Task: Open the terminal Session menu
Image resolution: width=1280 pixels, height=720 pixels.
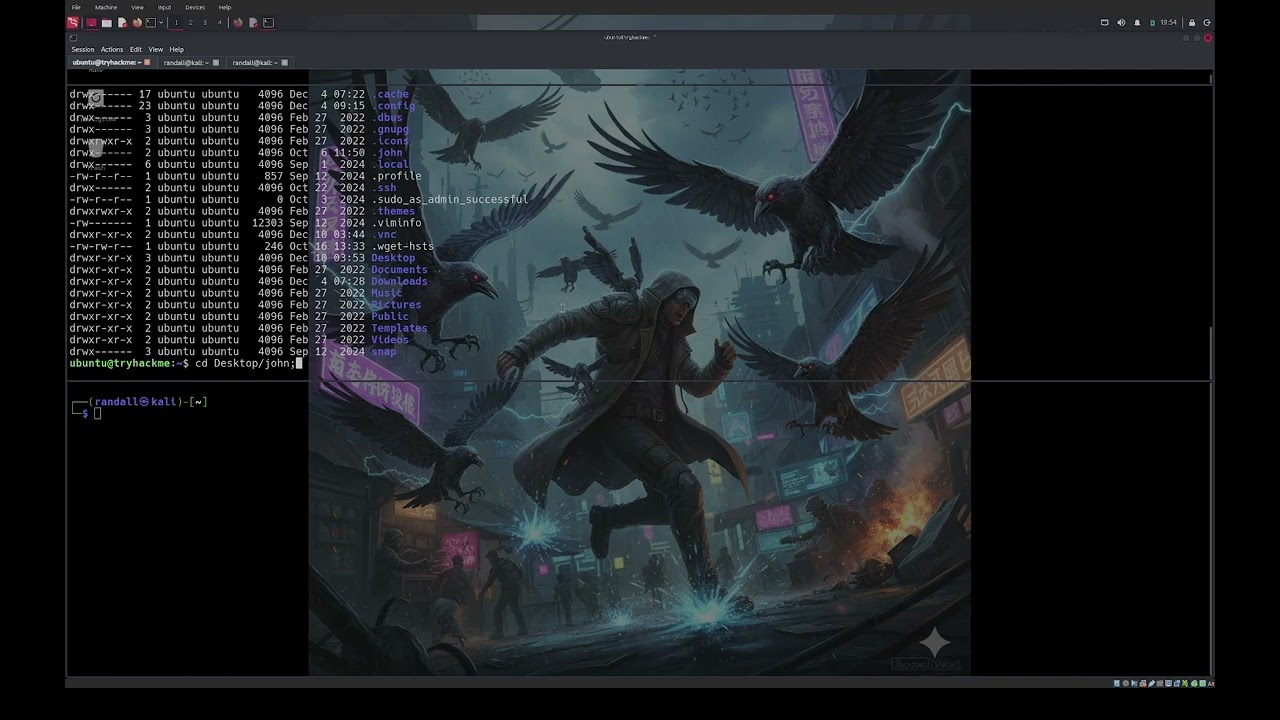Action: [83, 49]
